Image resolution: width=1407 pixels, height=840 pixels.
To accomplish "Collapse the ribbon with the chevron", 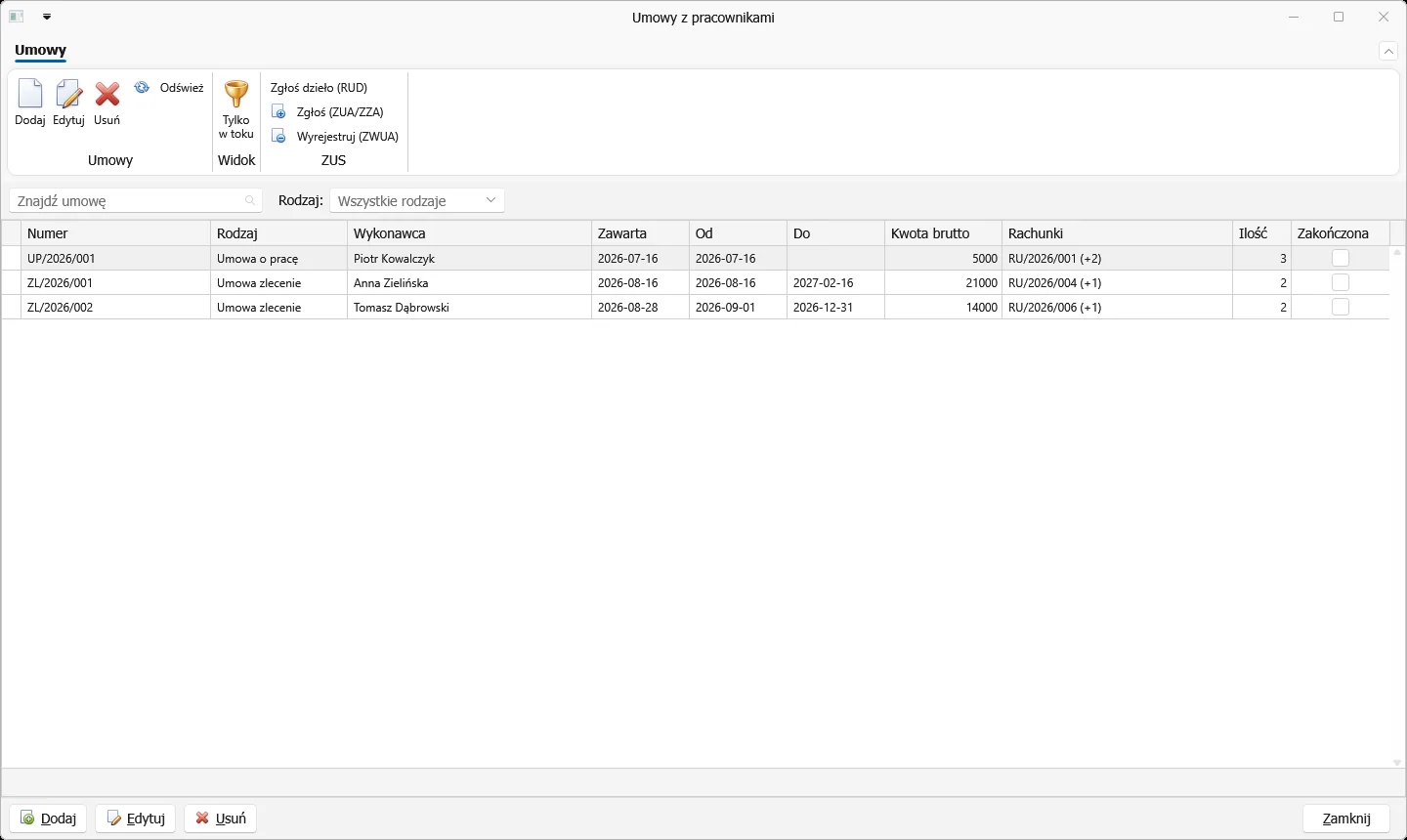I will [x=1388, y=51].
